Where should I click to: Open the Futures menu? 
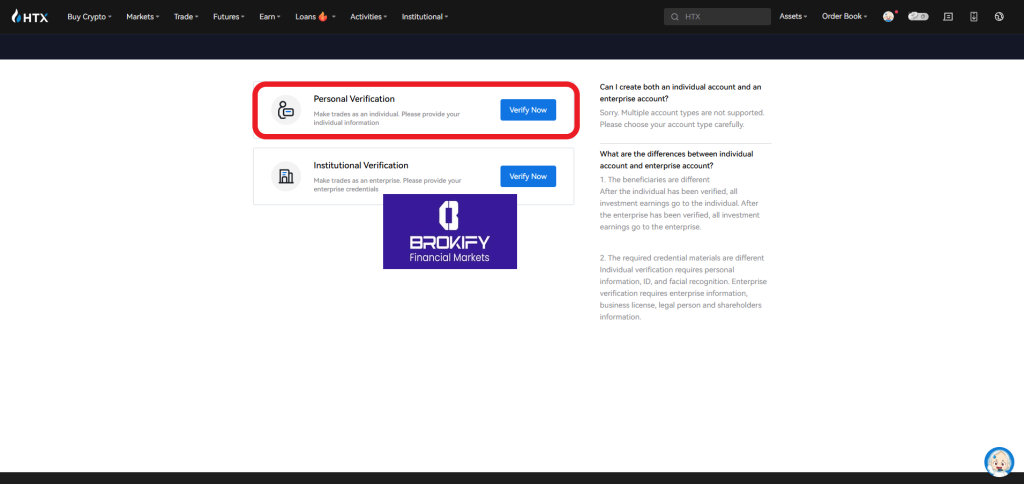coord(230,17)
